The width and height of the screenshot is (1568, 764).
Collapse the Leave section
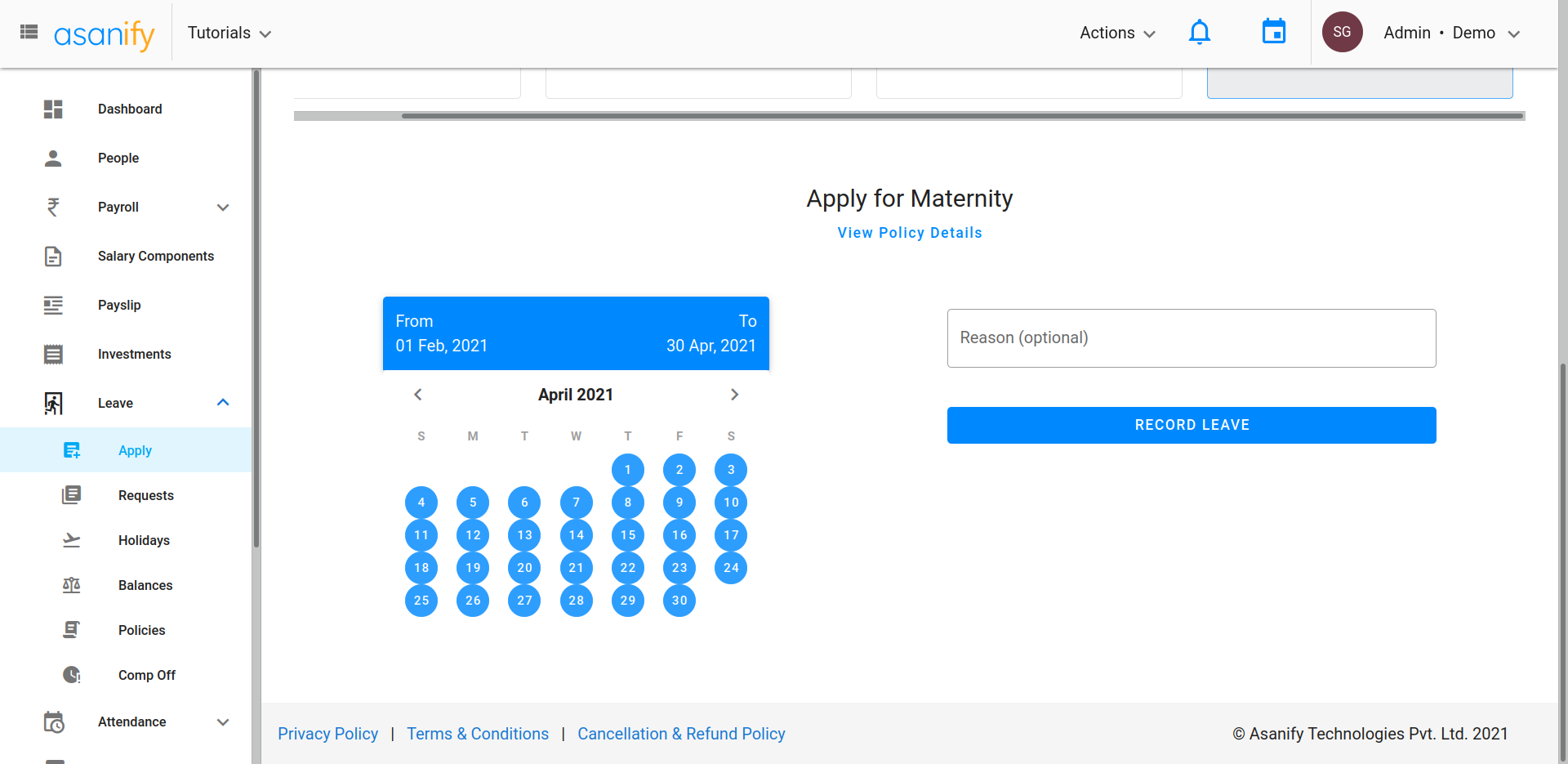click(x=222, y=402)
